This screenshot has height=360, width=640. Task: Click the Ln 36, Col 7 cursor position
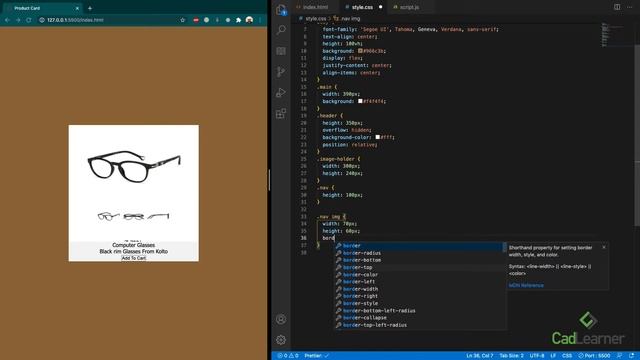[480, 356]
